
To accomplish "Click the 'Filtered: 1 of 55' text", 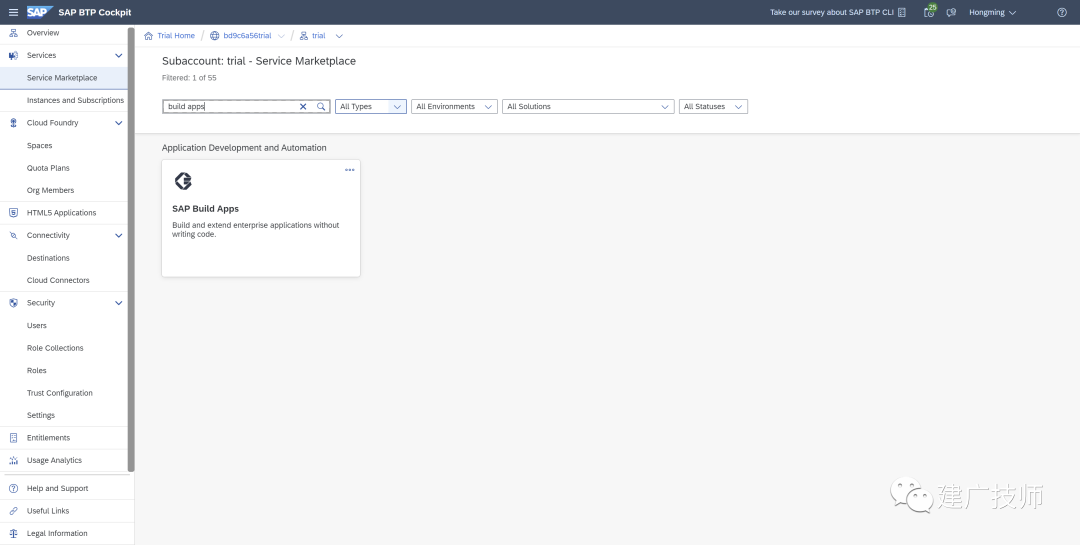I will 189,78.
